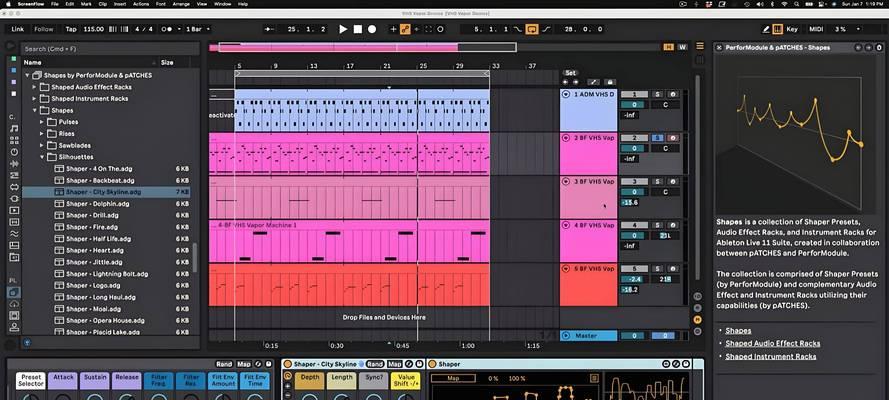Viewport: 889px width, 400px height.
Task: Open the Max for Live category icon
Action: click(x=14, y=187)
